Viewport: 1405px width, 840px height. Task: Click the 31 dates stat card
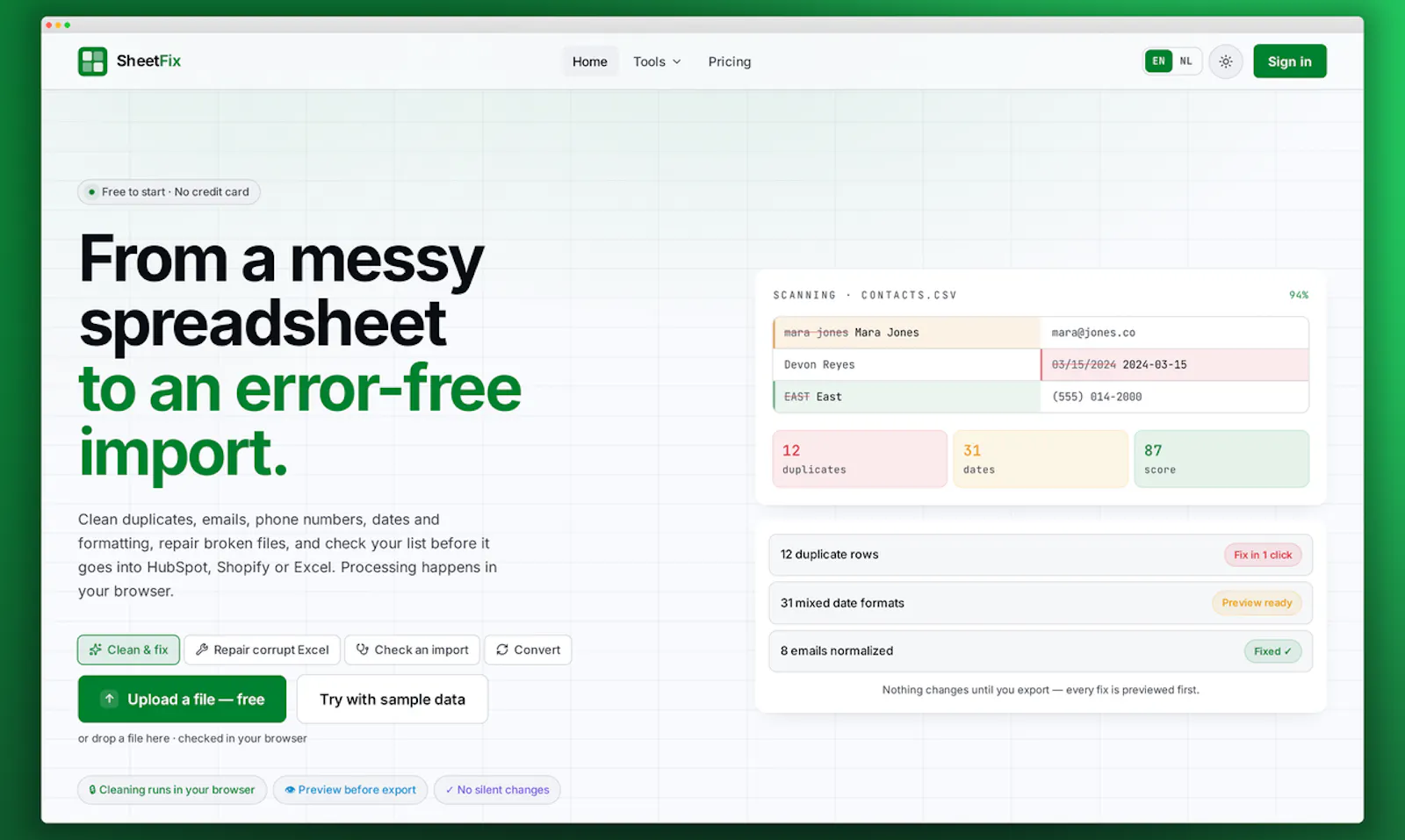tap(1041, 458)
